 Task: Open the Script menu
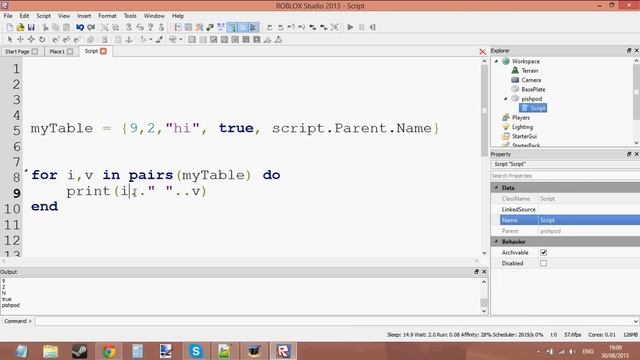(x=43, y=16)
